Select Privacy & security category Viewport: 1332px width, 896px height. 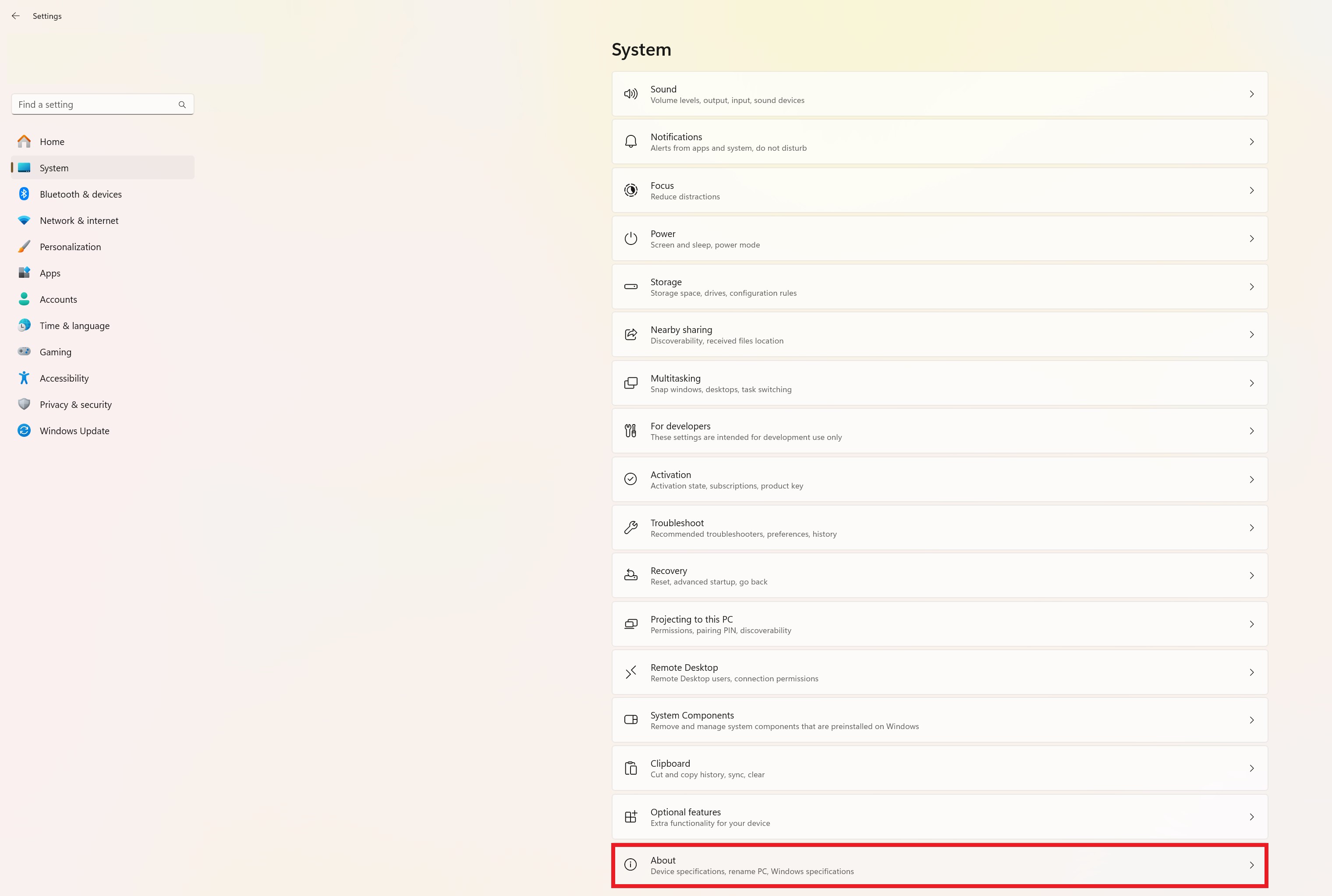[75, 404]
